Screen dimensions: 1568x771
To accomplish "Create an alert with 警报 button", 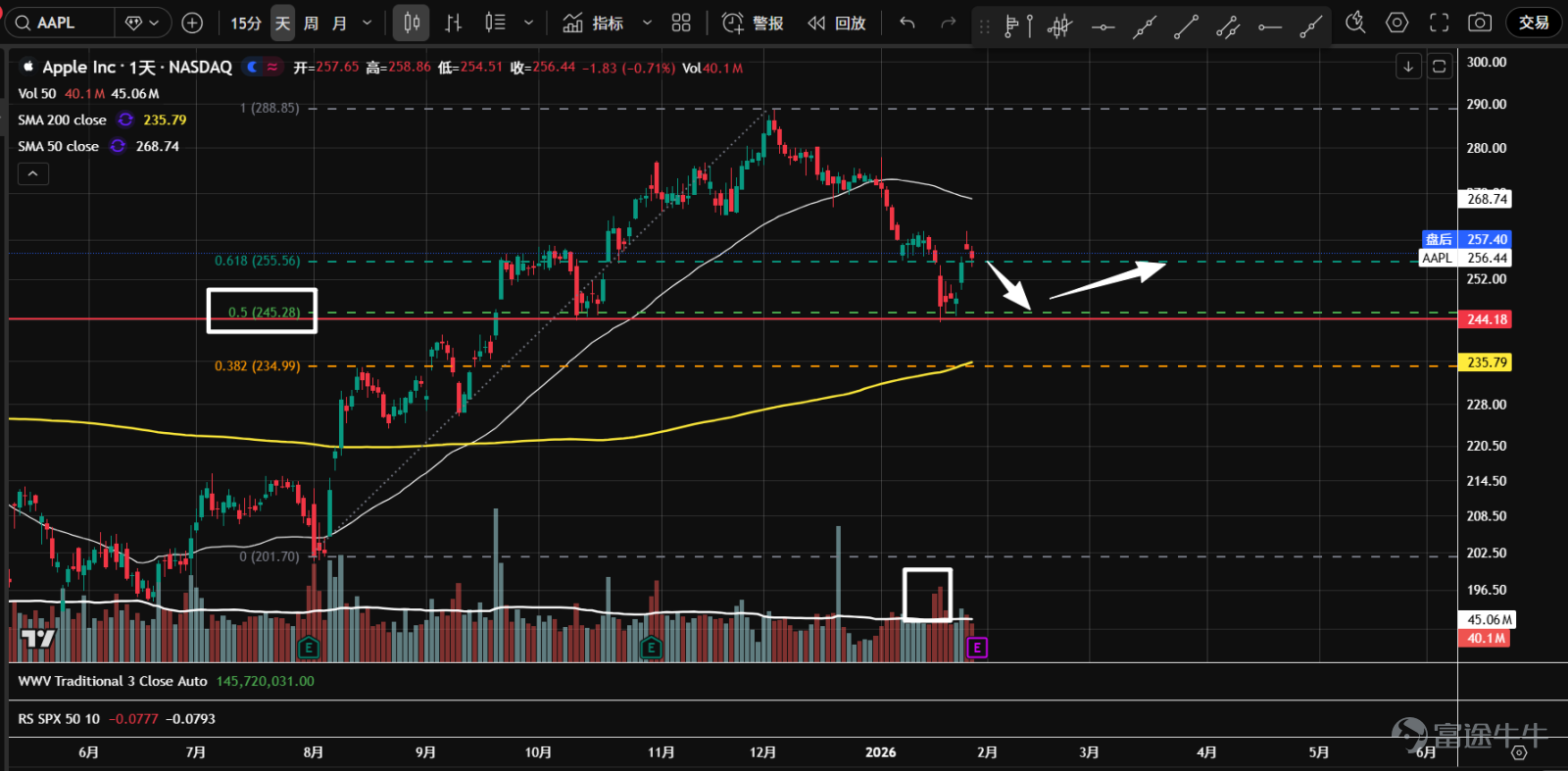I will (753, 23).
